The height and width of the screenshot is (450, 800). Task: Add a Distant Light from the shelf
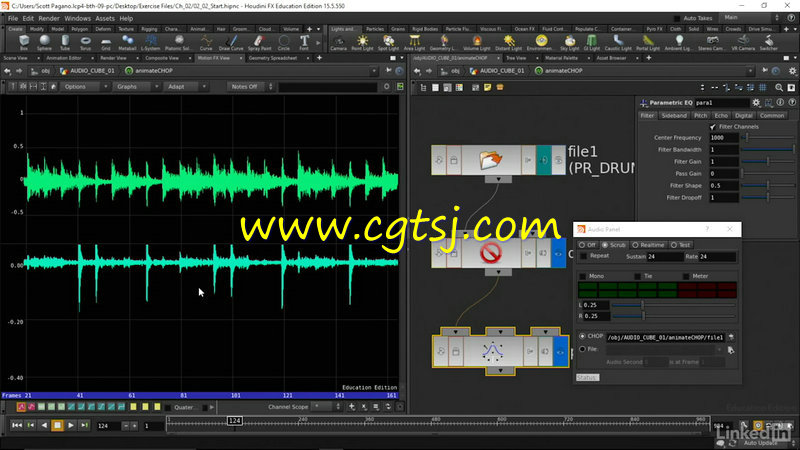point(508,42)
